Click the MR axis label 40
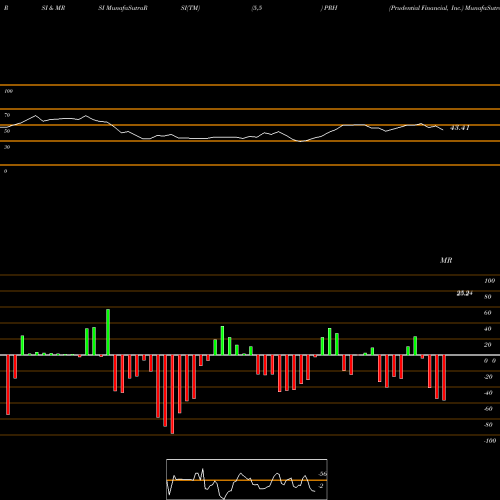The height and width of the screenshot is (500, 500). (x=487, y=329)
